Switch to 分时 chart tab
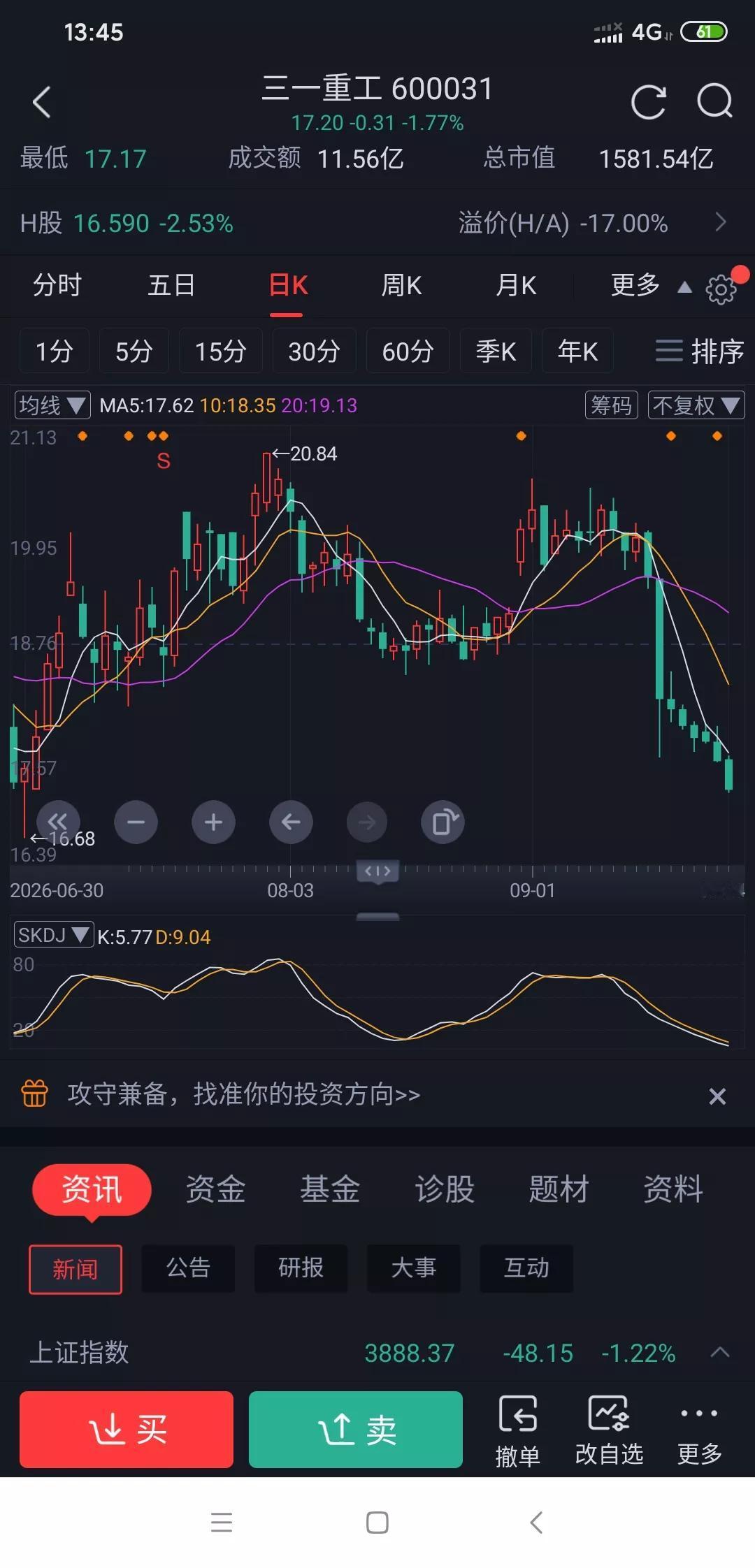The height and width of the screenshot is (1568, 755). coord(57,286)
